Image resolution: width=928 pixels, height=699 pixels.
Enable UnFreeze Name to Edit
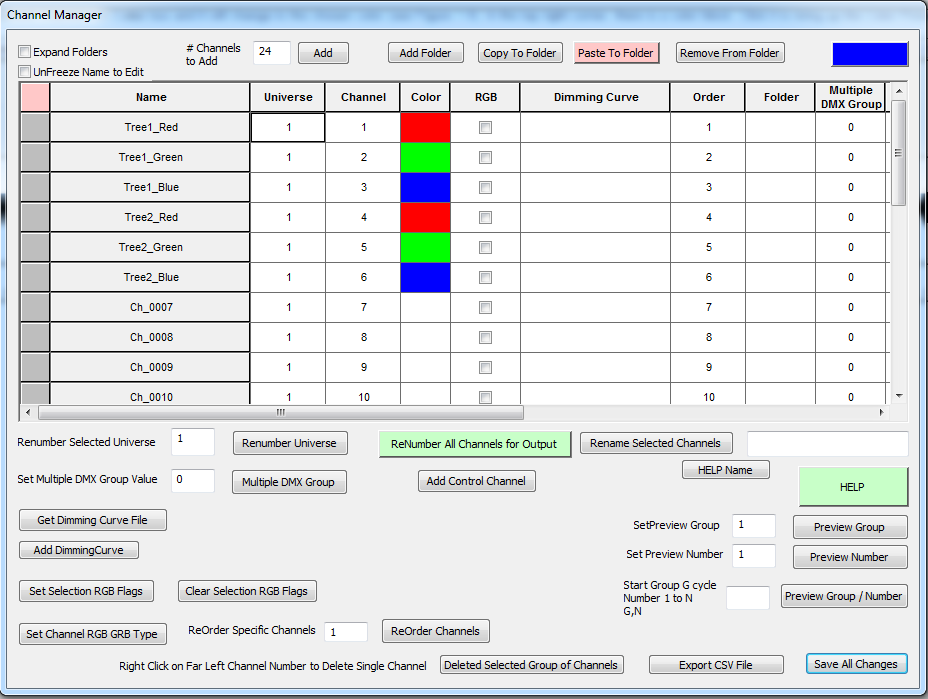[x=24, y=72]
